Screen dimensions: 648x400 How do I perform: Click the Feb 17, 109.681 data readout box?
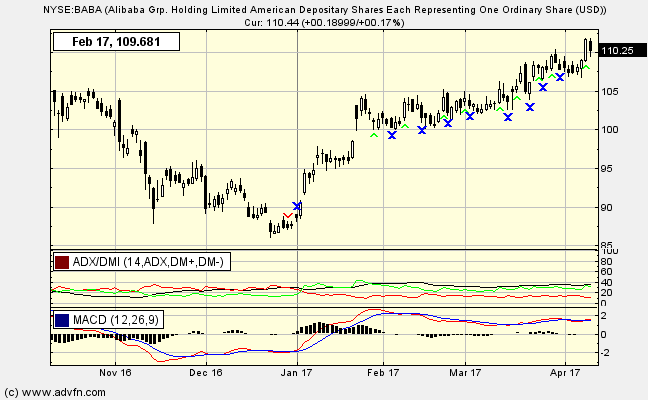click(116, 42)
